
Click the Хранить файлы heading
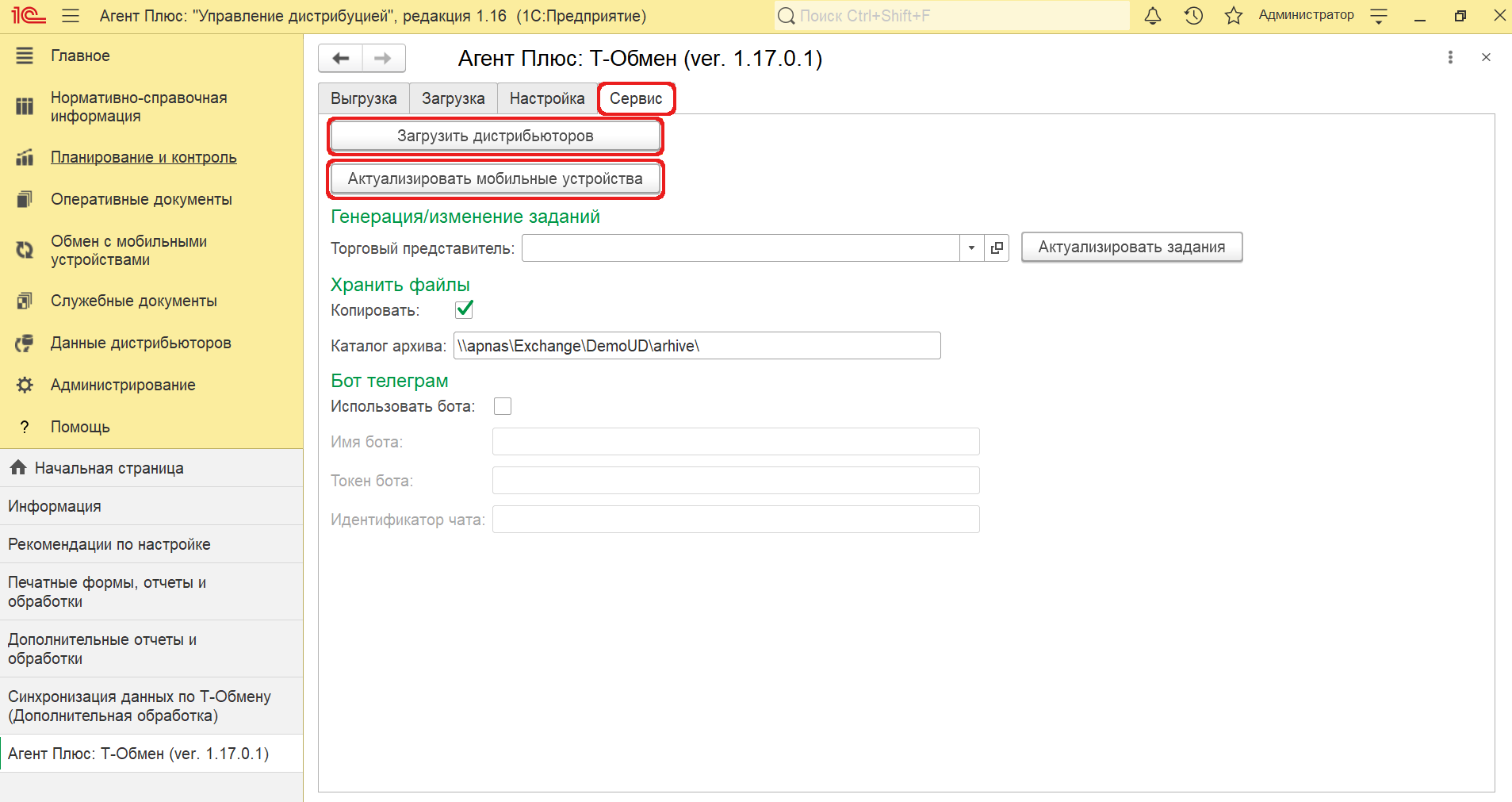click(400, 285)
